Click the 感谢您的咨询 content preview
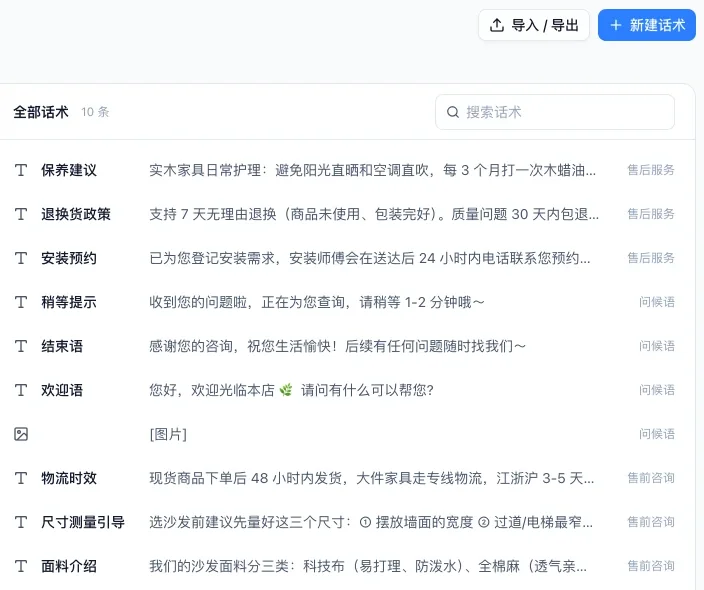The width and height of the screenshot is (704, 590). [x=338, y=346]
